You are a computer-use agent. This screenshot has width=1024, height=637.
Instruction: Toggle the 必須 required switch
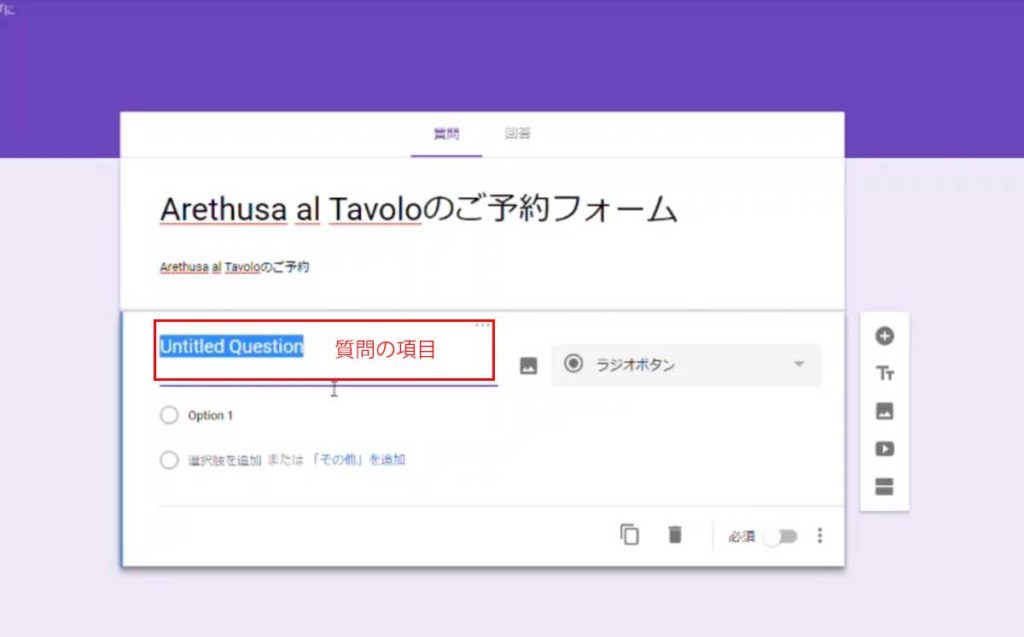pos(780,536)
